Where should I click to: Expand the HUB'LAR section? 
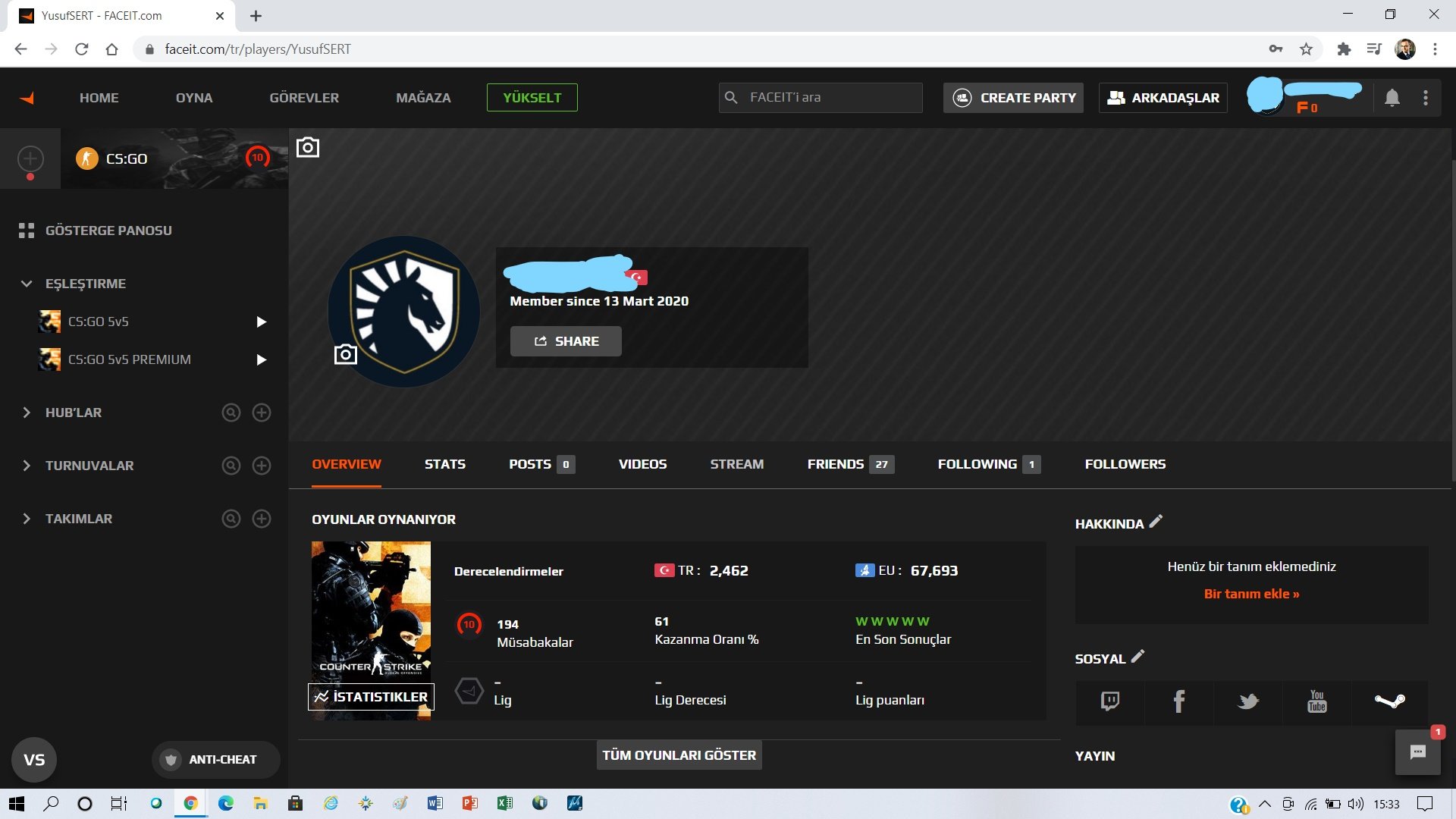tap(27, 413)
